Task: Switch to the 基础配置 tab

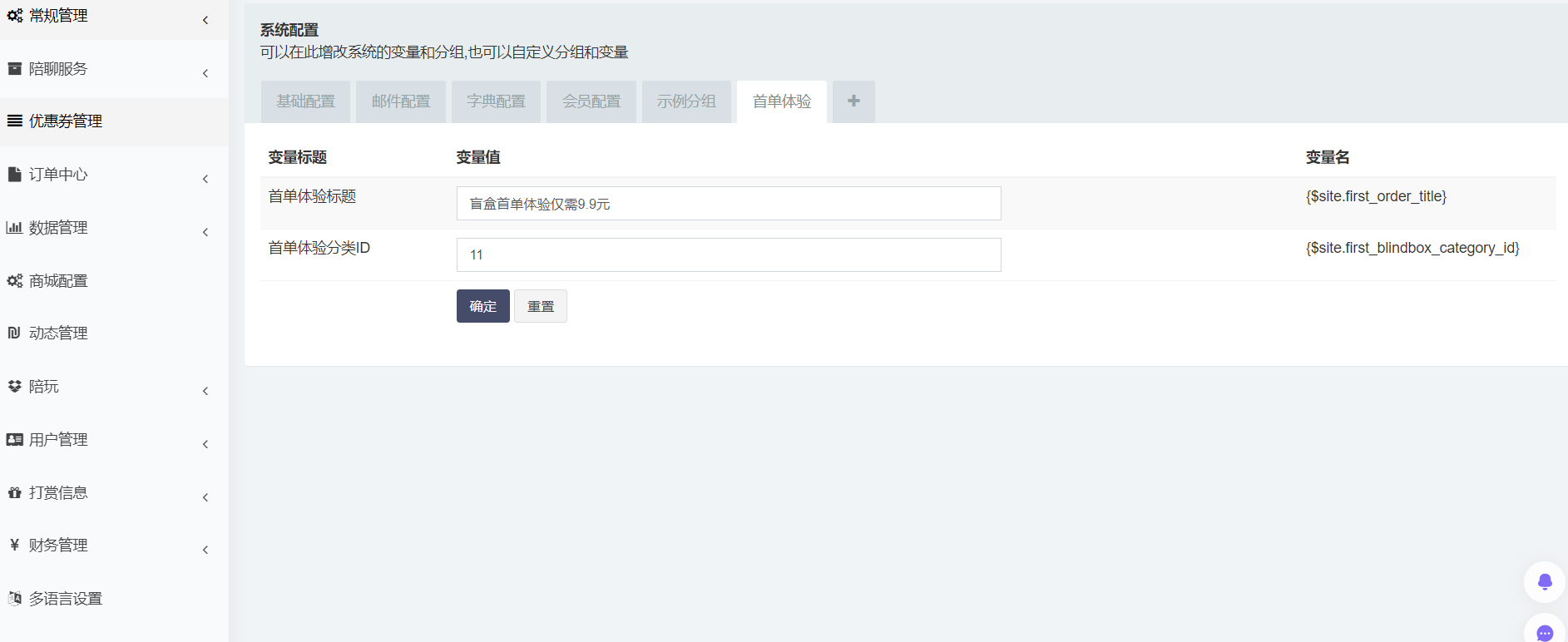Action: [305, 101]
